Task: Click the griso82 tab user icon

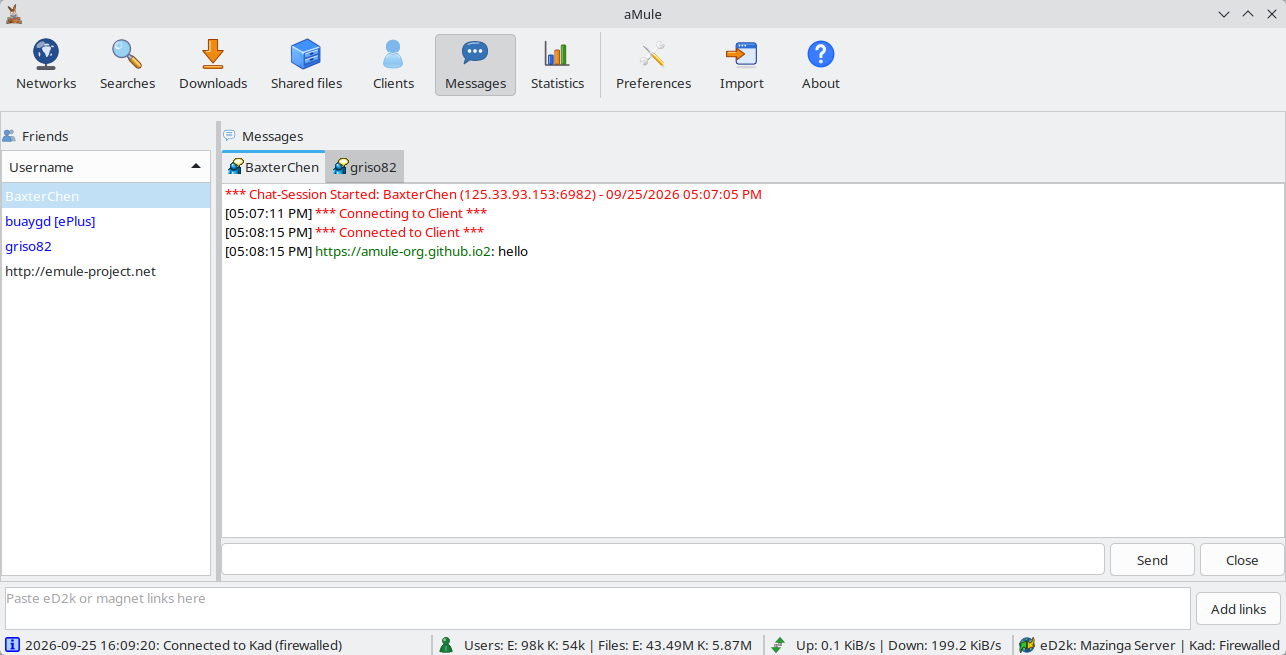Action: [340, 167]
